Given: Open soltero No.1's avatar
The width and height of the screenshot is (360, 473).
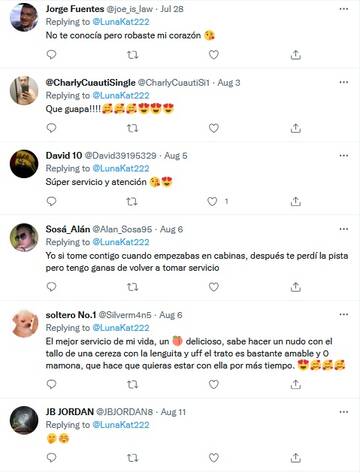Looking at the screenshot, I should [24, 323].
